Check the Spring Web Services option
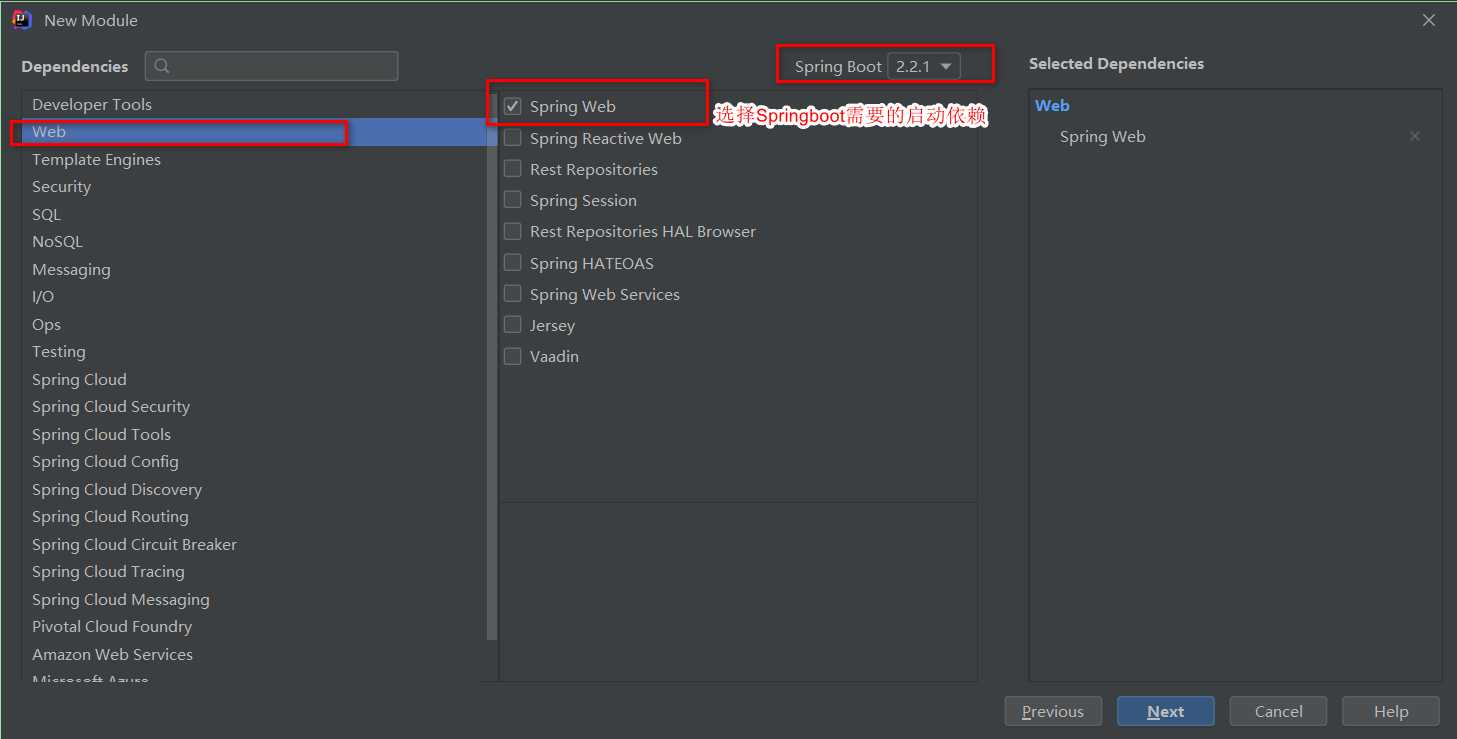This screenshot has height=739, width=1457. click(513, 294)
